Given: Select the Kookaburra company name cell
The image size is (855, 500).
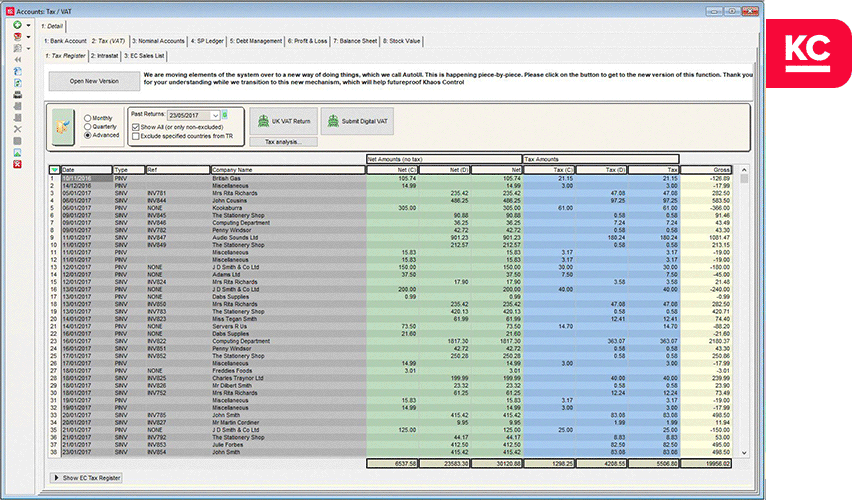Looking at the screenshot, I should click(288, 208).
